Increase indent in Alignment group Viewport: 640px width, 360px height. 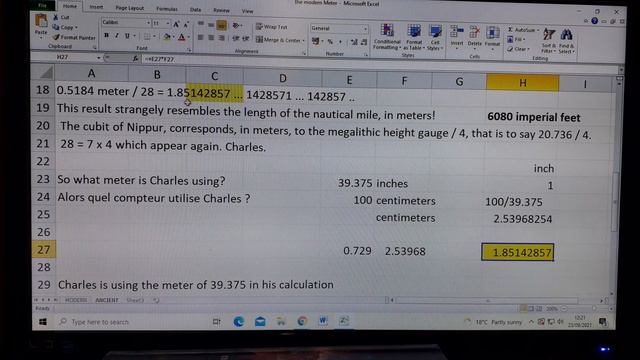[245, 38]
